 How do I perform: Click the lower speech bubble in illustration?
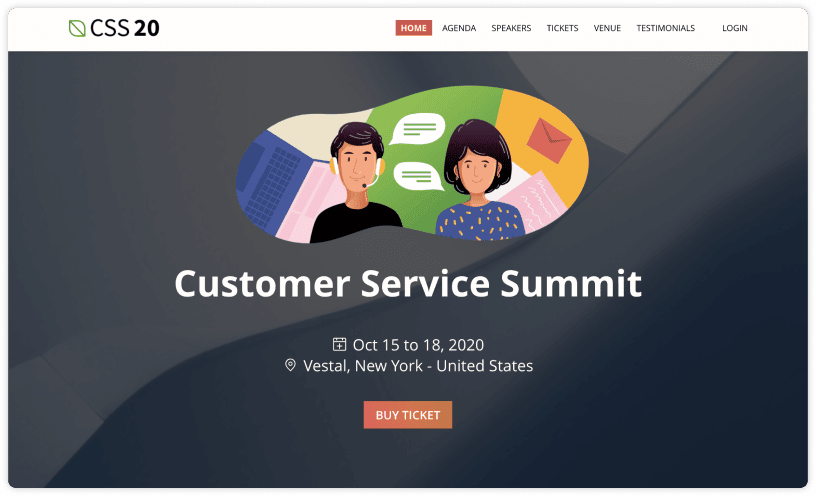(x=418, y=176)
